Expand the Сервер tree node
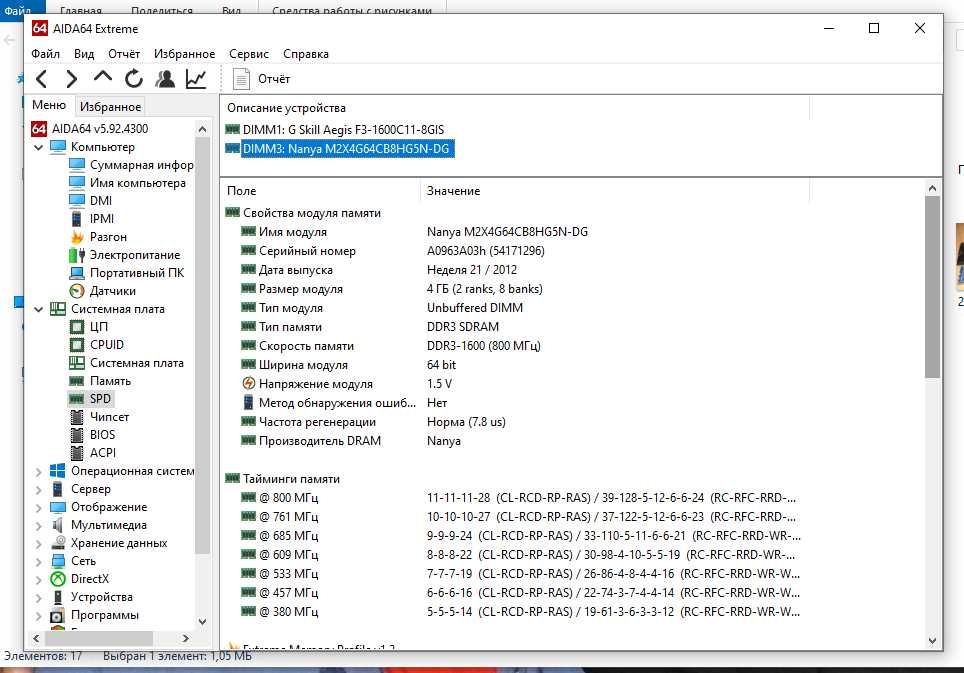 38,490
